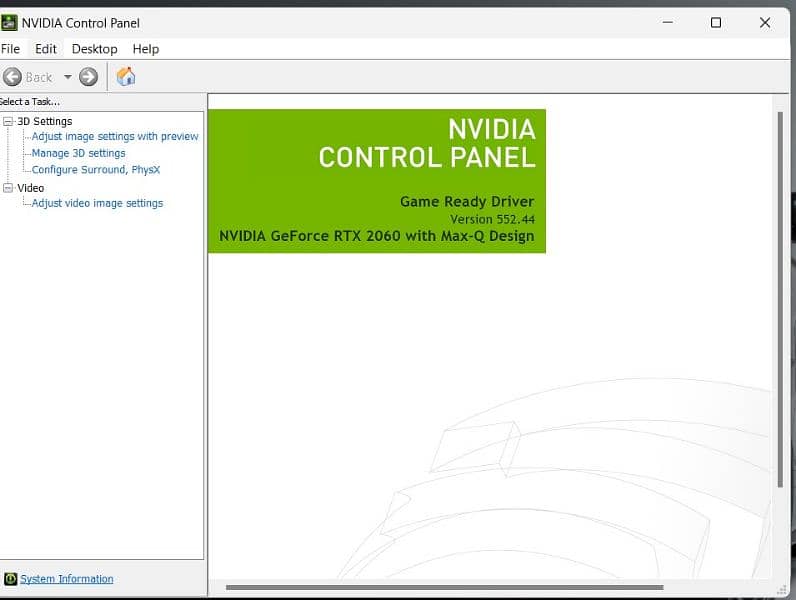Open the File menu
Image resolution: width=796 pixels, height=600 pixels.
10,48
